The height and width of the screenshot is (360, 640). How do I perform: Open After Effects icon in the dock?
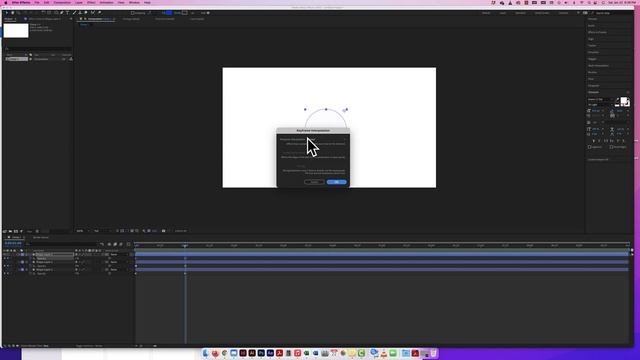click(x=270, y=353)
